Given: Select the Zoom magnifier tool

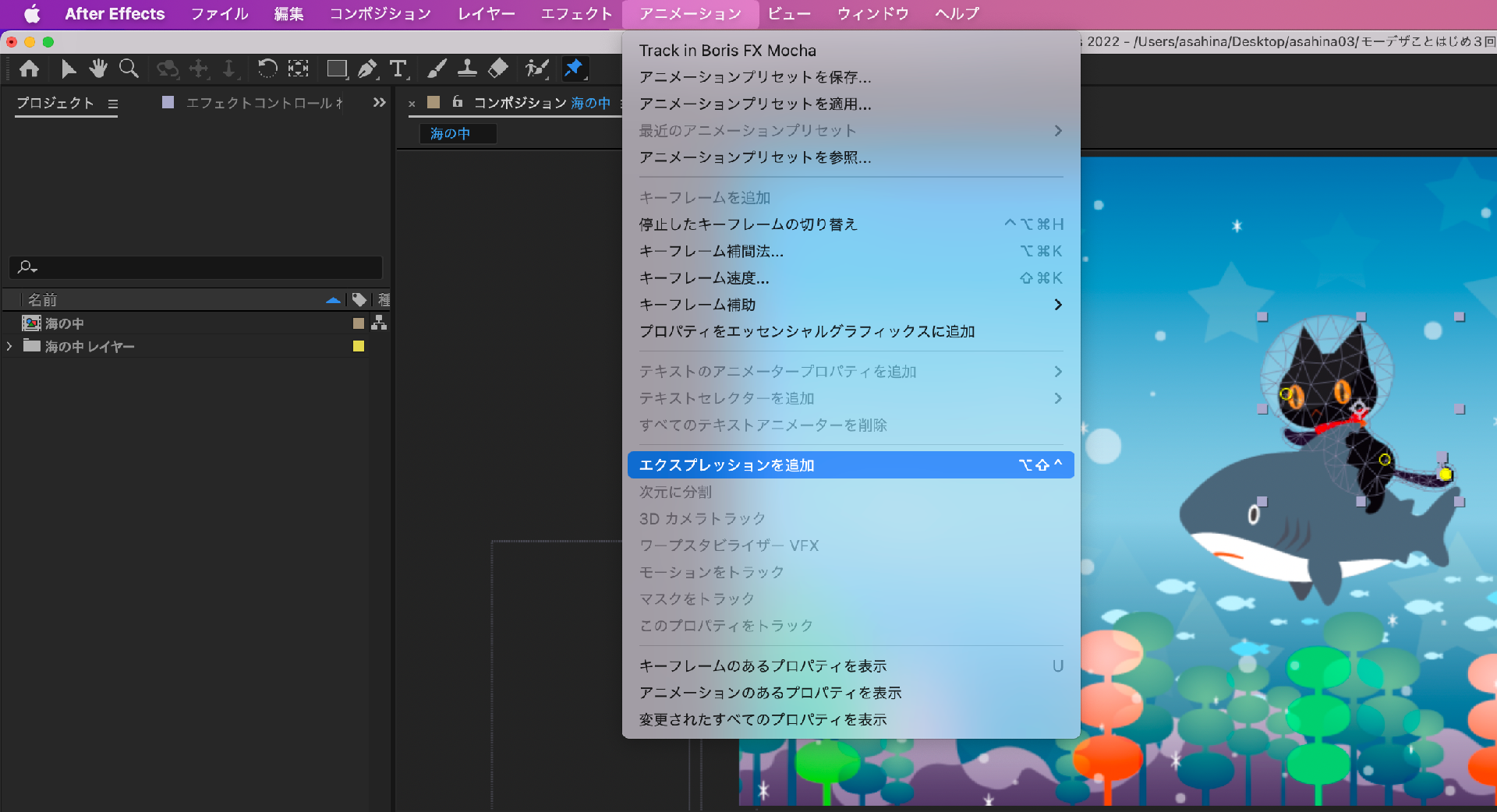Looking at the screenshot, I should (x=129, y=69).
